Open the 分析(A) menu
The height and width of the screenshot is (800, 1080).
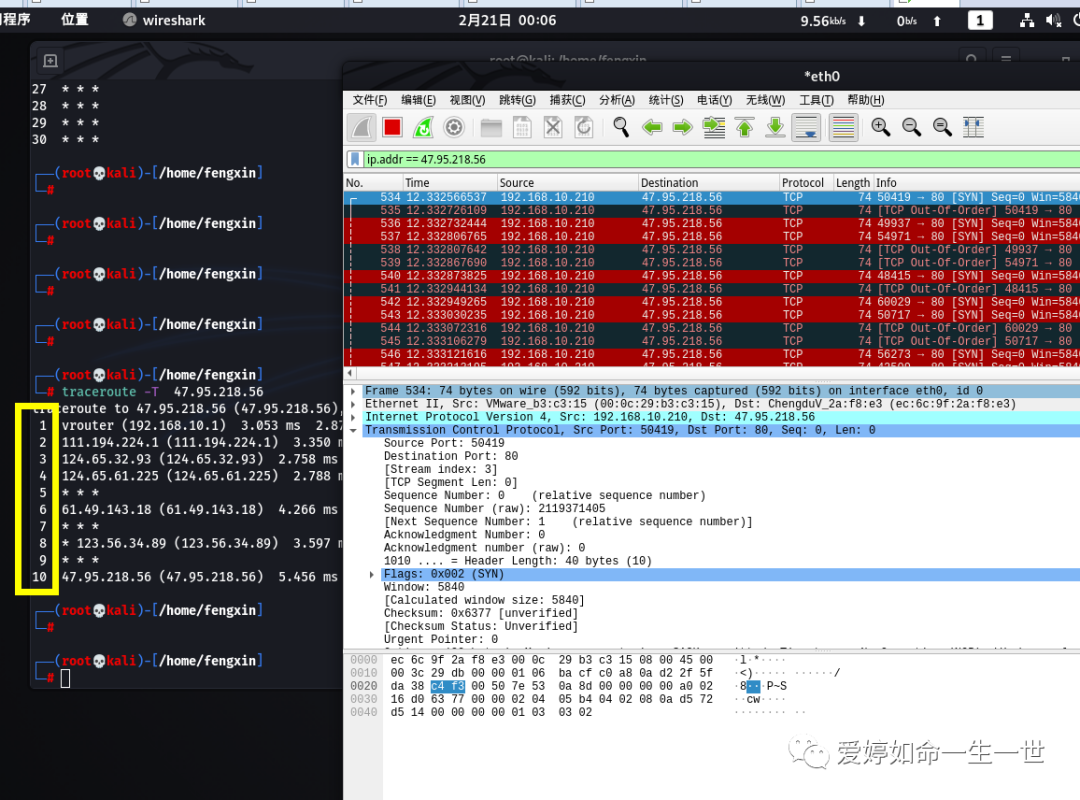pos(616,100)
